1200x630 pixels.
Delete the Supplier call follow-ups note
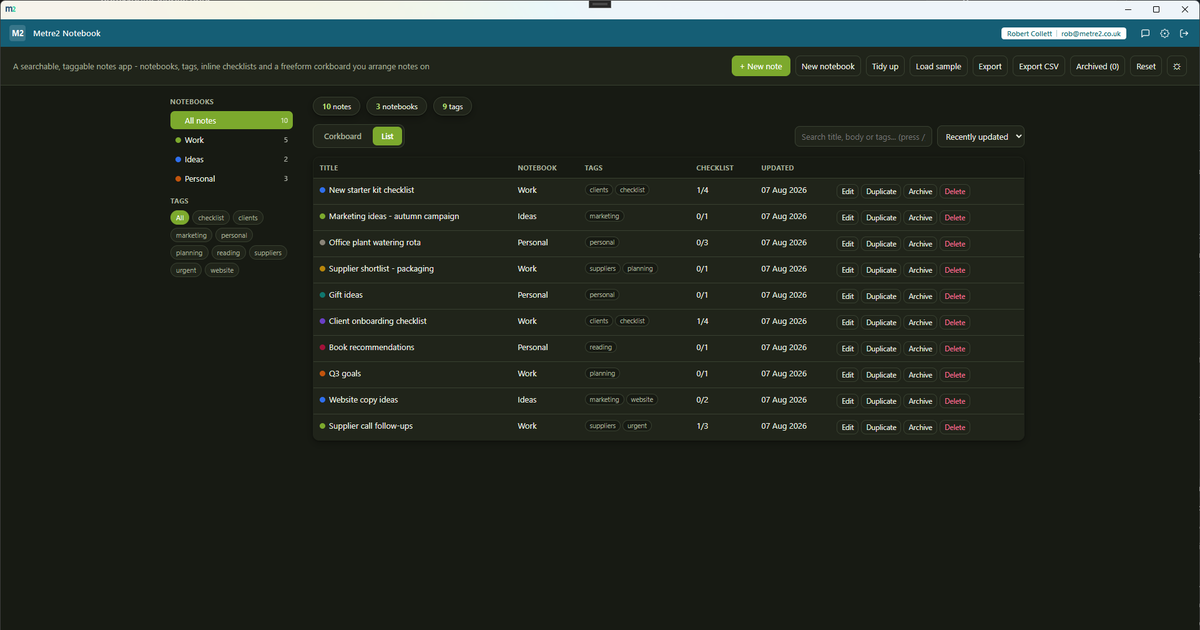pyautogui.click(x=955, y=427)
